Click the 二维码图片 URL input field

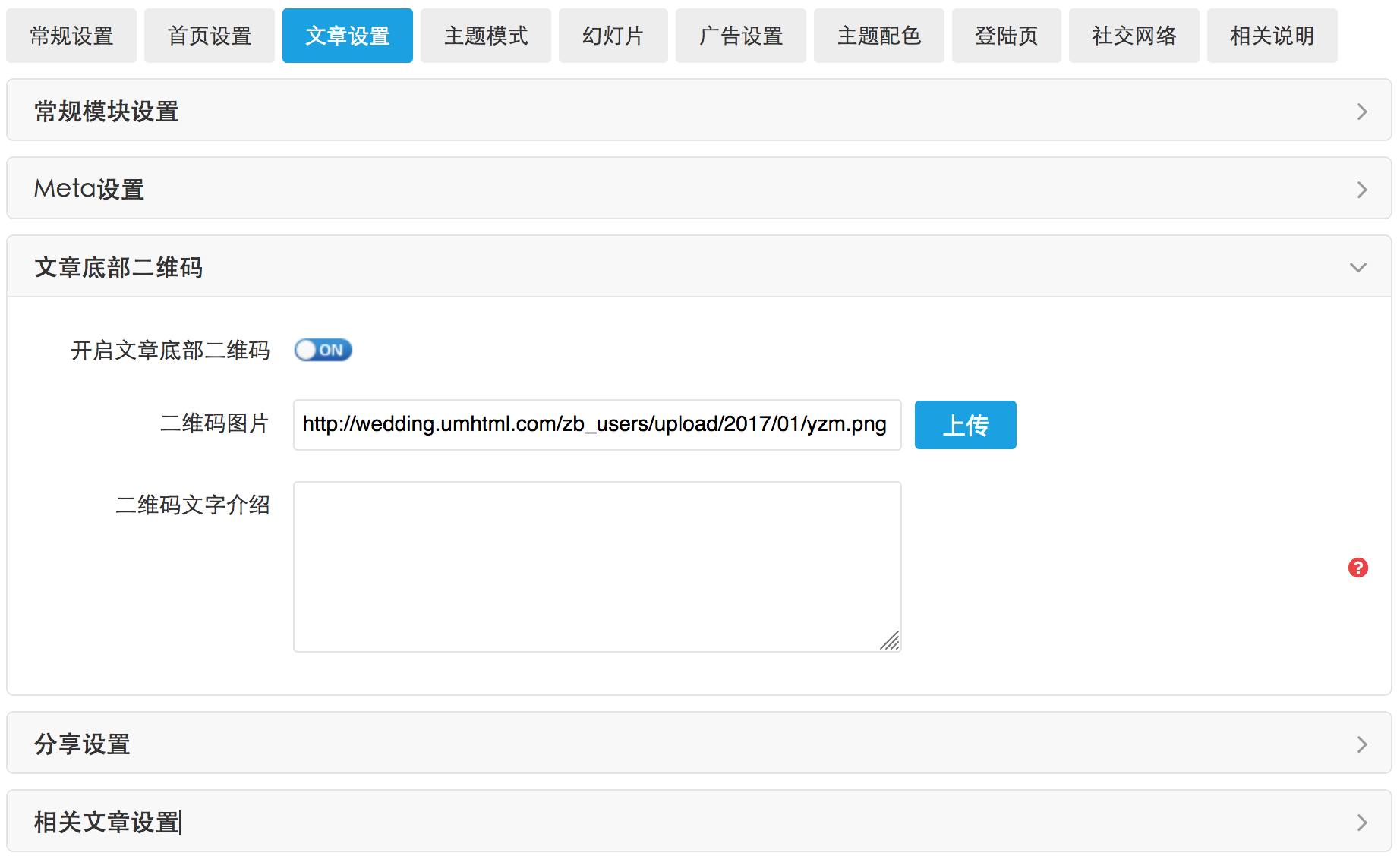[x=597, y=425]
